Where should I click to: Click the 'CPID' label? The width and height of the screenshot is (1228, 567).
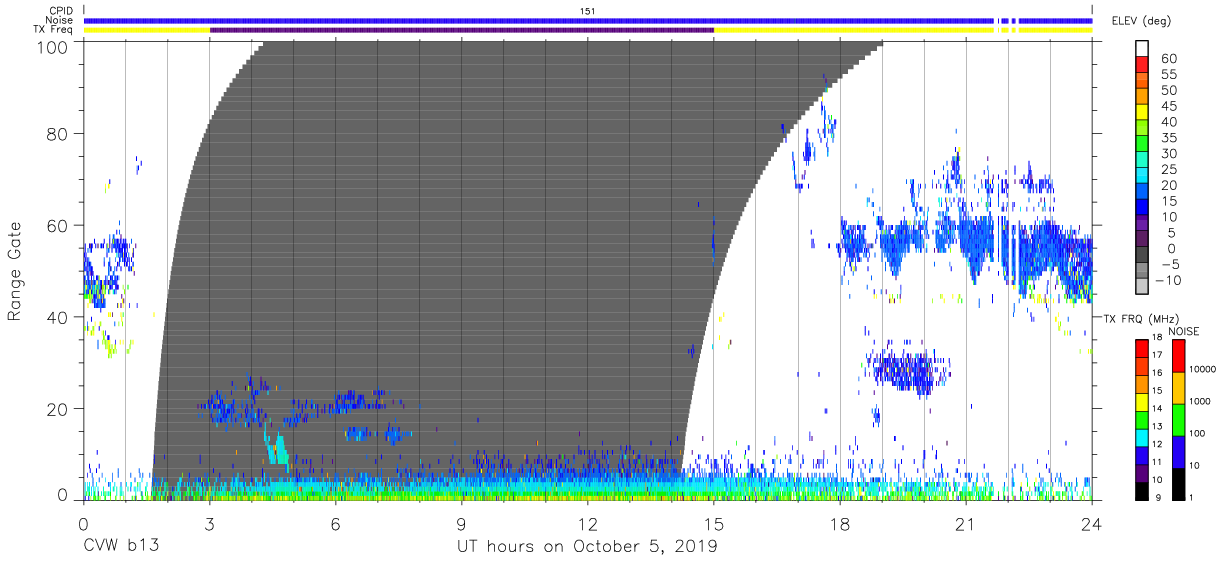pyautogui.click(x=62, y=11)
